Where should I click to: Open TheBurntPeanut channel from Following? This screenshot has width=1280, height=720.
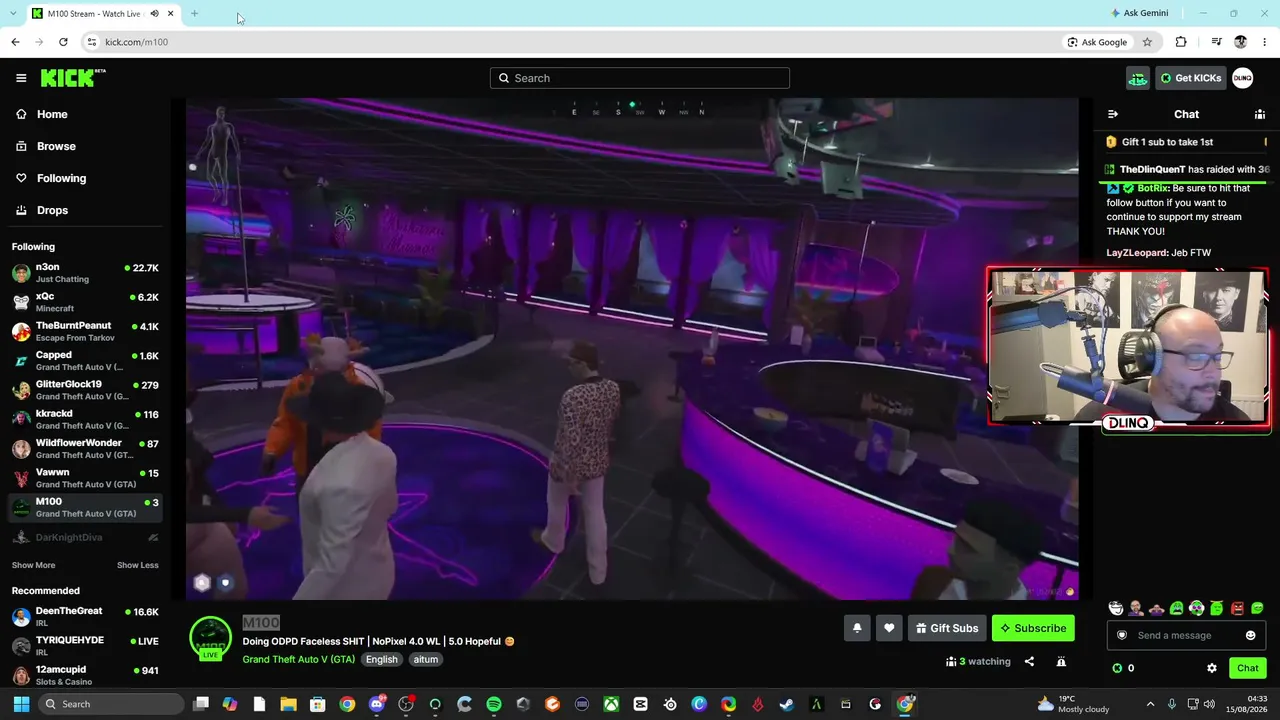point(85,331)
